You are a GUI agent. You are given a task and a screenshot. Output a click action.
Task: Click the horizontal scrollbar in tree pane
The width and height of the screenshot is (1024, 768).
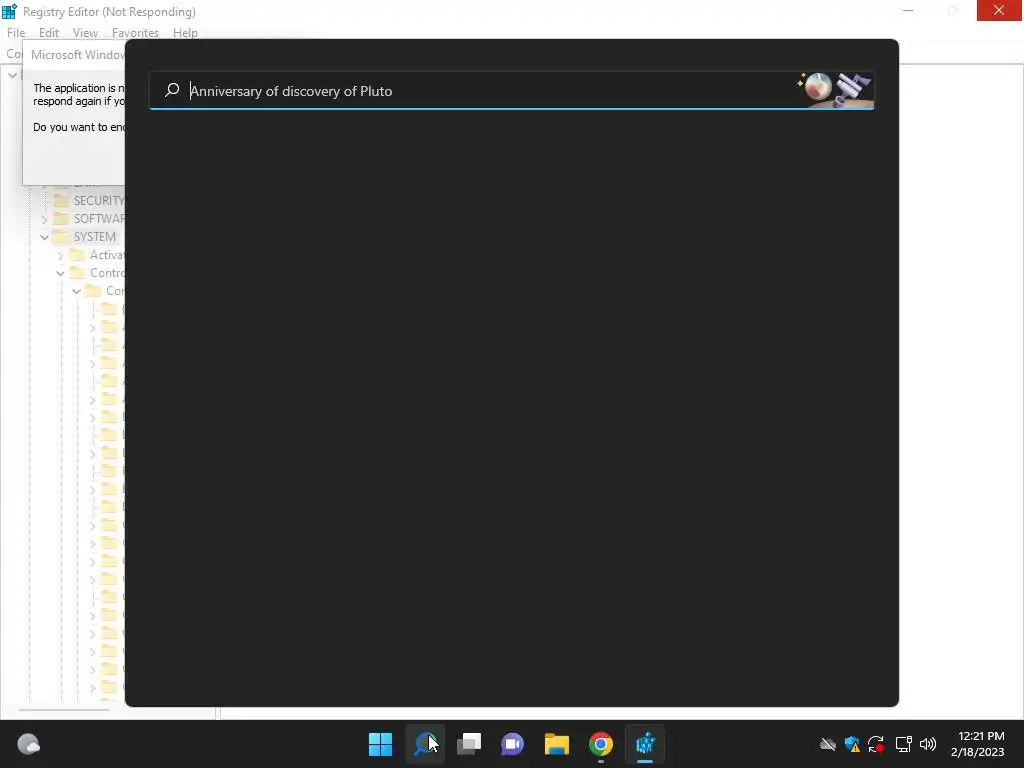pyautogui.click(x=64, y=709)
